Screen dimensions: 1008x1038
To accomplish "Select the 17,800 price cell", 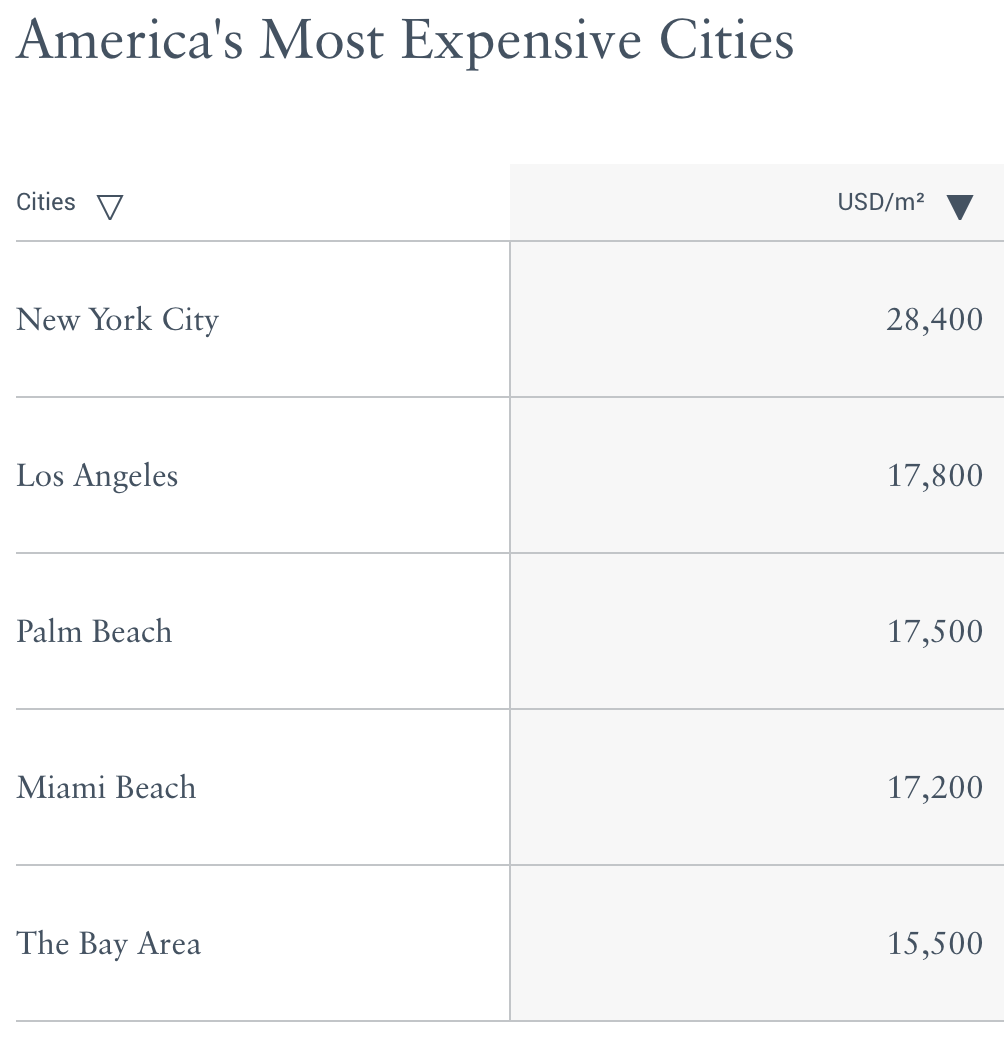I will 935,476.
